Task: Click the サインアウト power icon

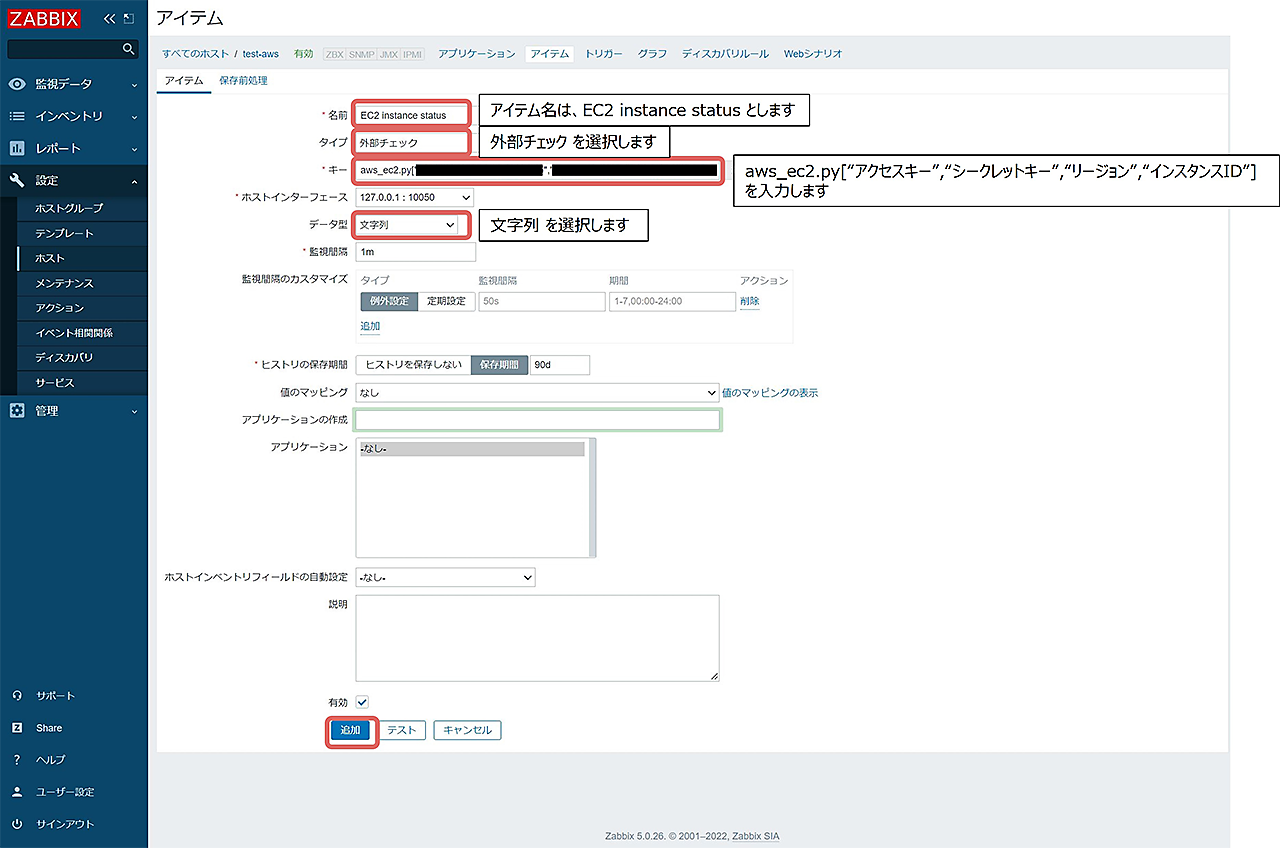Action: click(x=17, y=824)
